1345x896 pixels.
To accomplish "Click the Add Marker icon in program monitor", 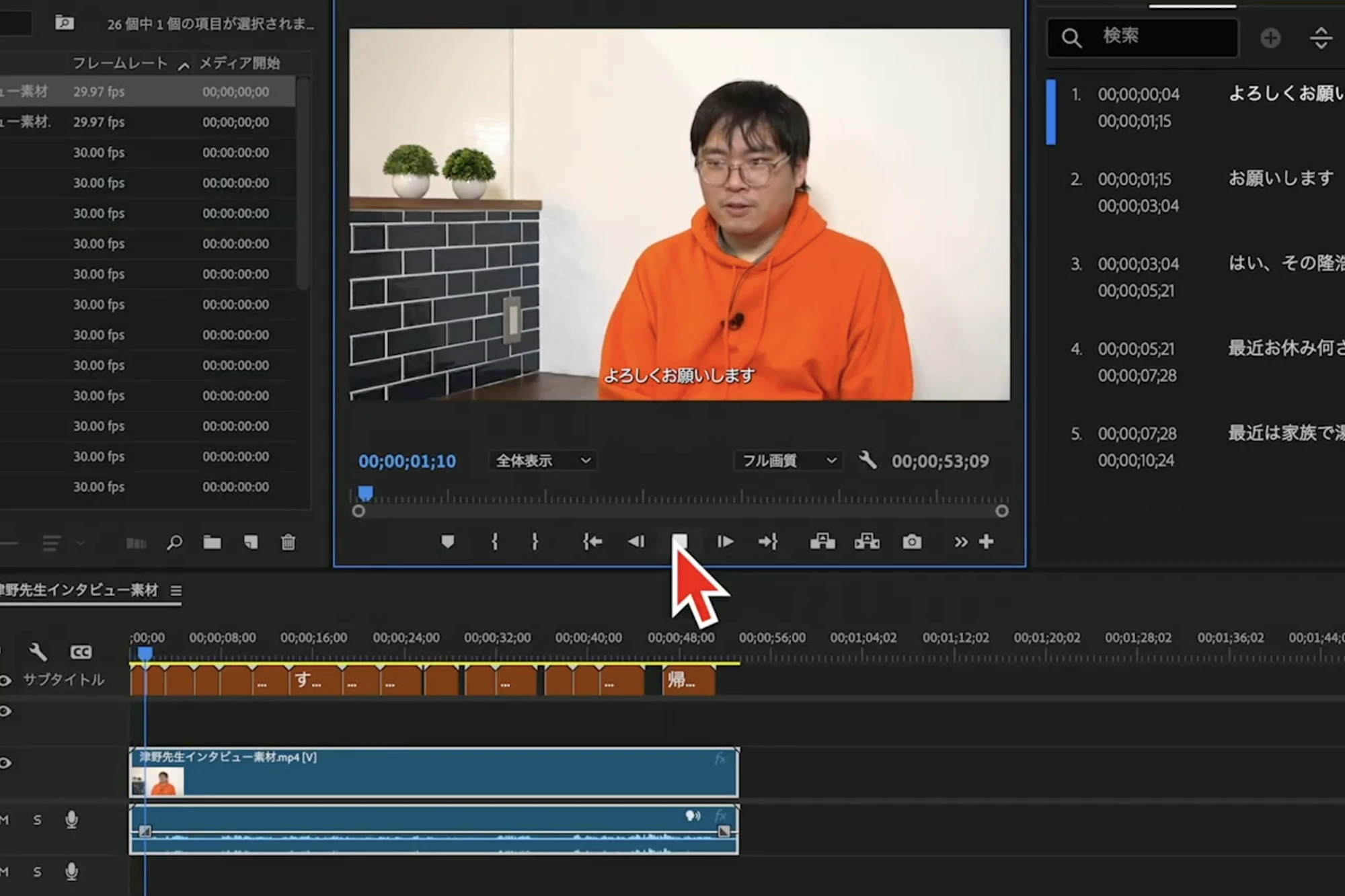I will point(447,542).
